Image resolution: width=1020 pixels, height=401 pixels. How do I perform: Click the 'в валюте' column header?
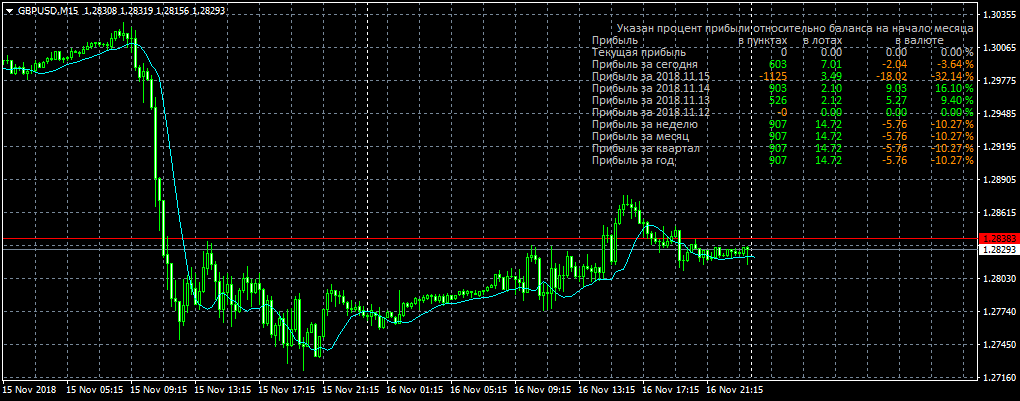pyautogui.click(x=920, y=40)
